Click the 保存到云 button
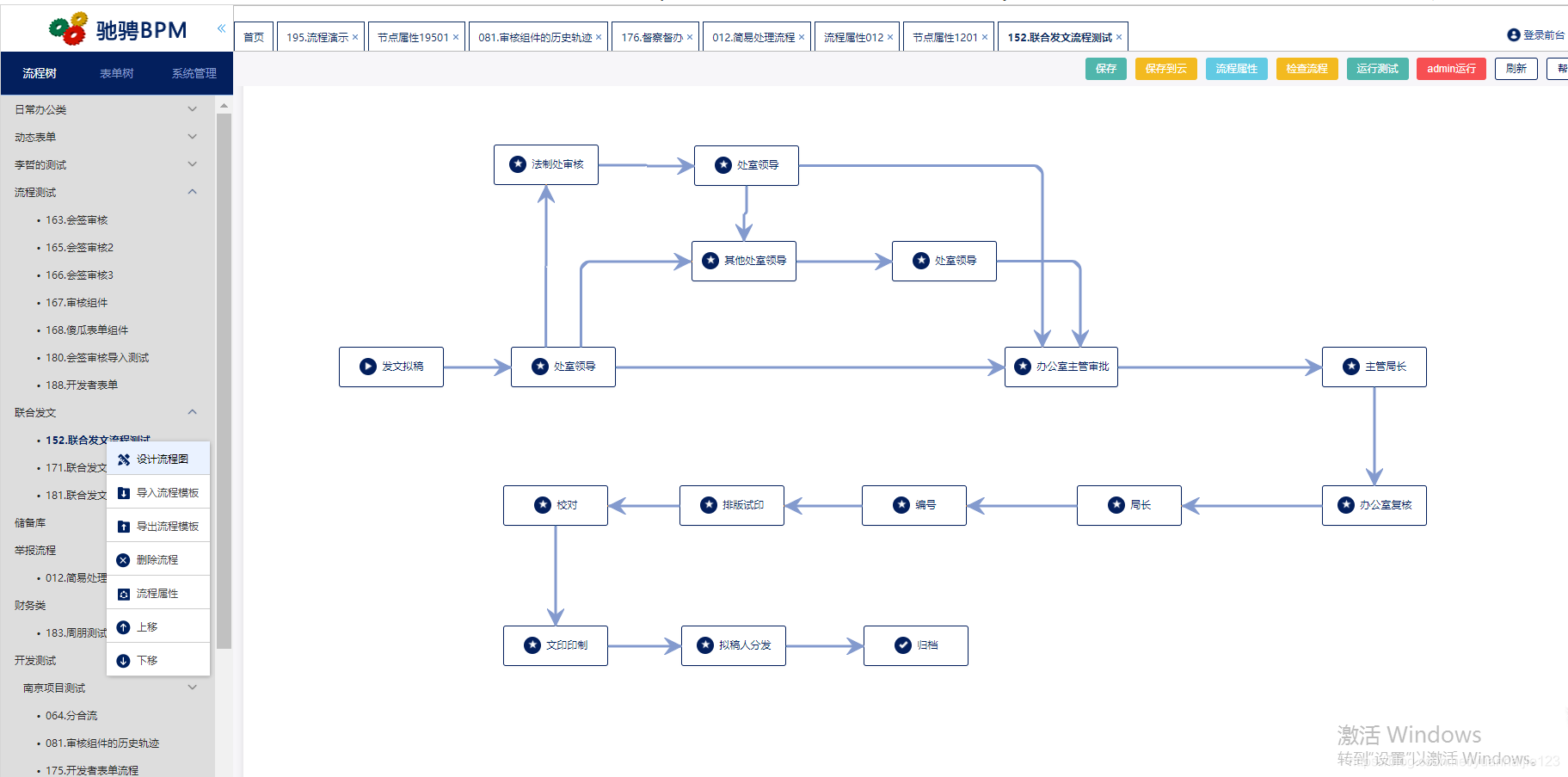This screenshot has height=777, width=1568. pyautogui.click(x=1165, y=69)
